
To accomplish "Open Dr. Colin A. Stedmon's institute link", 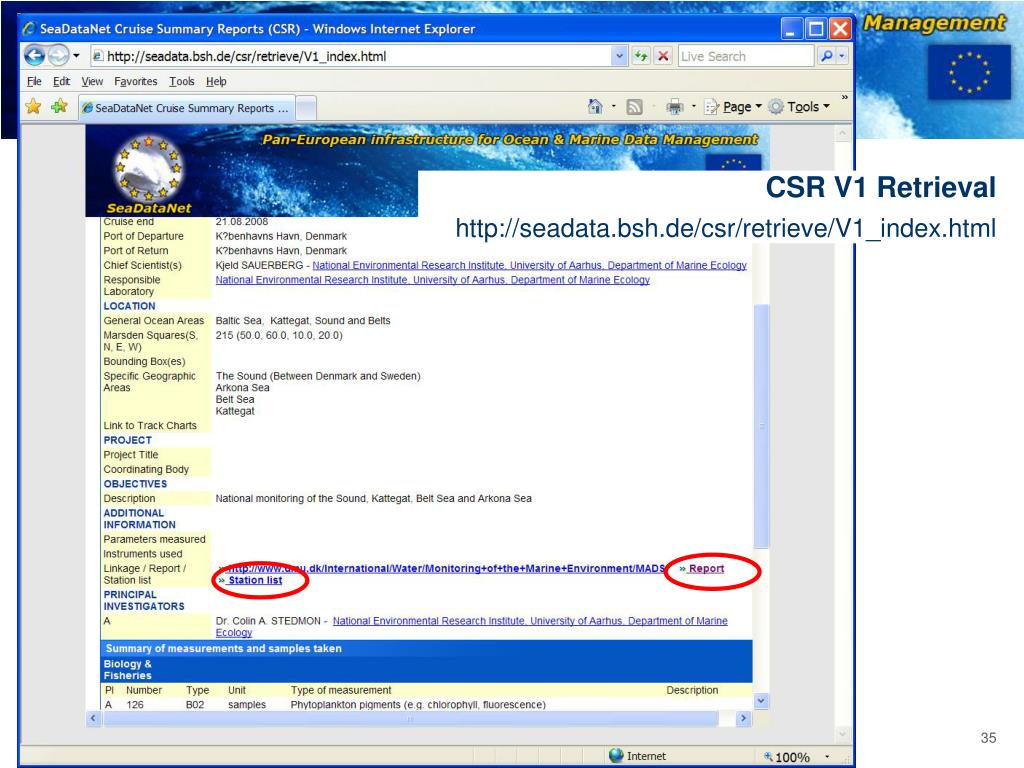I will coord(472,626).
